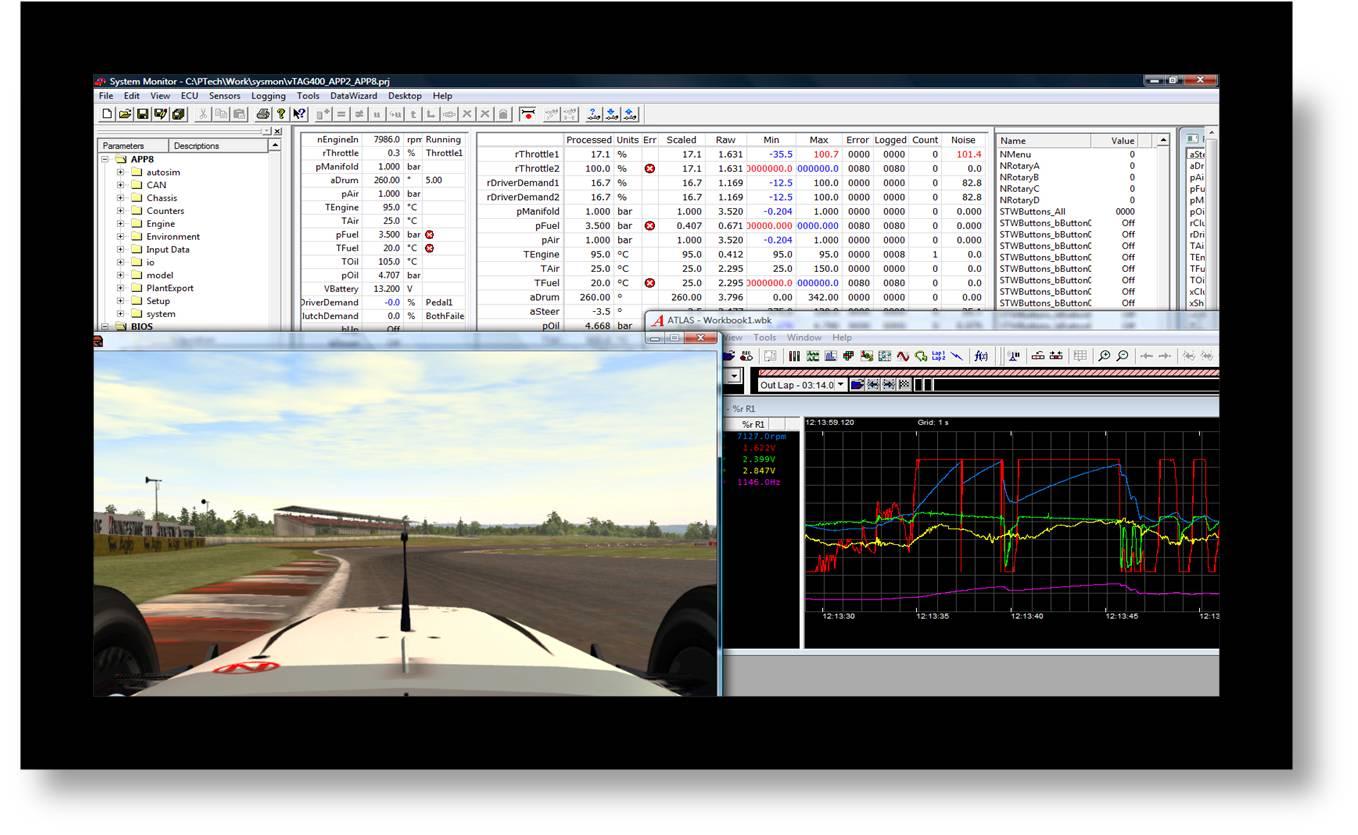This screenshot has height=835, width=1358.
Task: Click the copy icon in System Monitor toolbar
Action: tap(221, 114)
